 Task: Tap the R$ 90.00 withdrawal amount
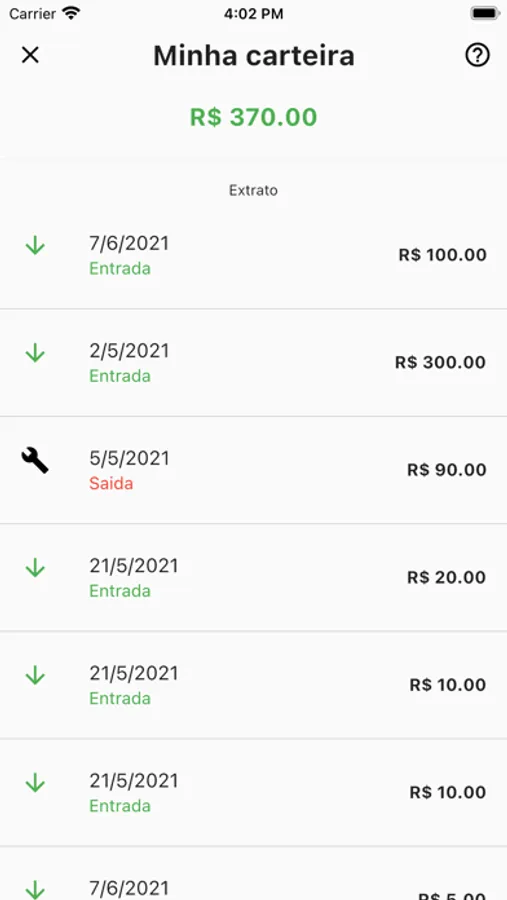[447, 470]
